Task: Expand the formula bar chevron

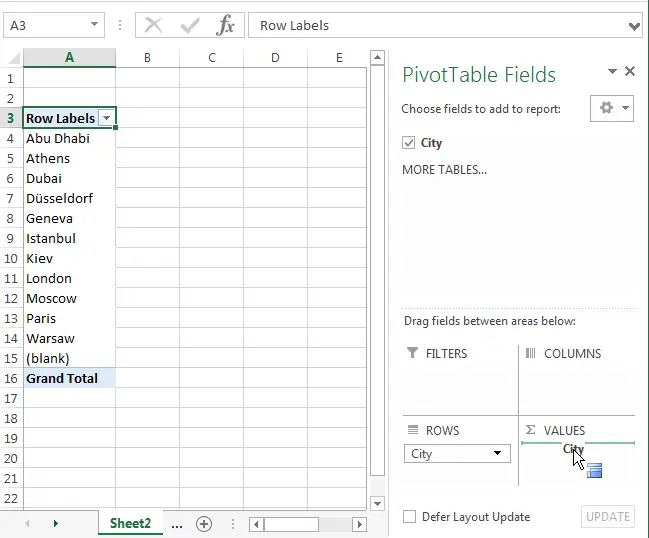Action: [x=634, y=26]
